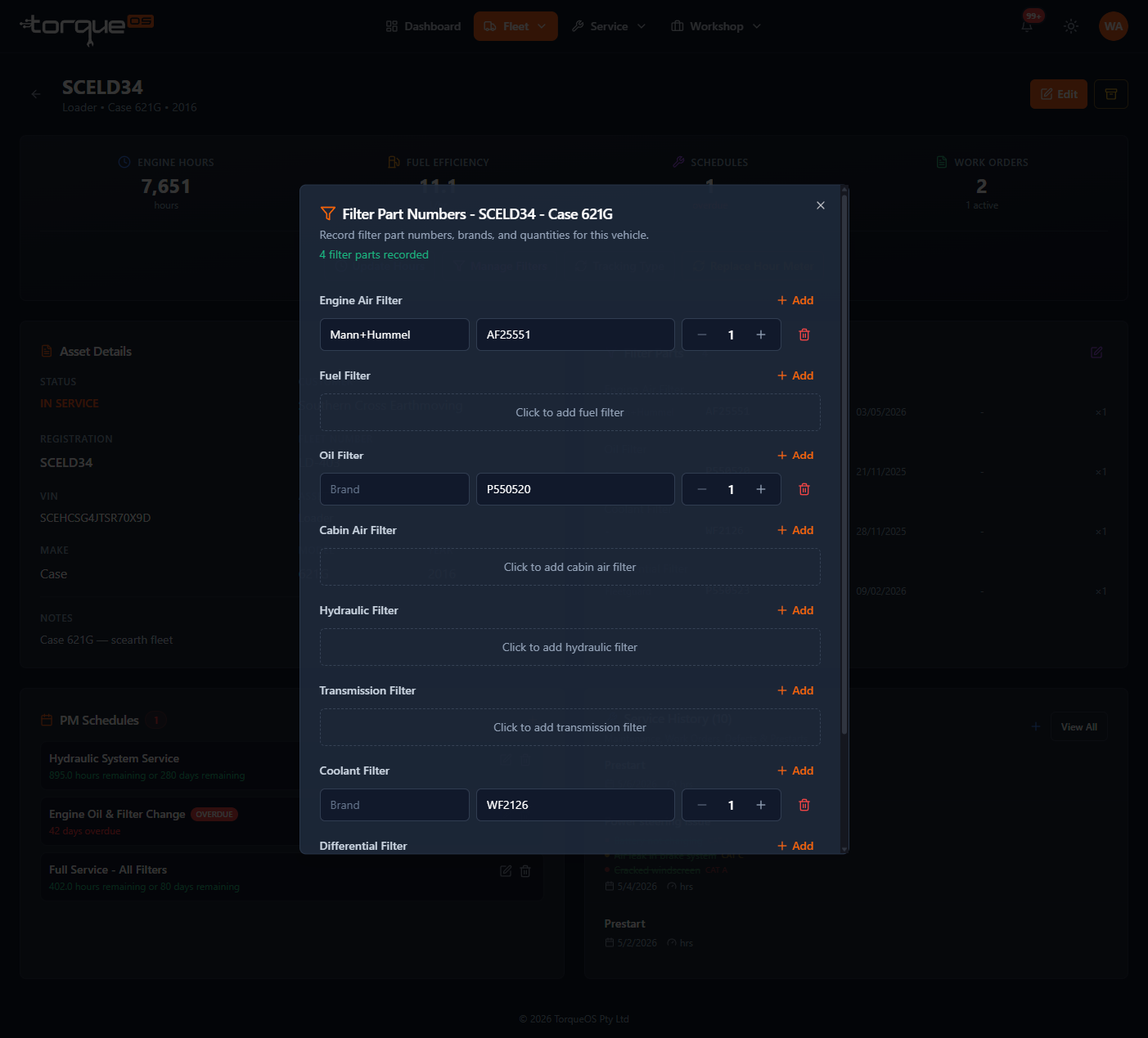Click the OVERDUE badge
Image resolution: width=1148 pixels, height=1038 pixels.
click(214, 815)
